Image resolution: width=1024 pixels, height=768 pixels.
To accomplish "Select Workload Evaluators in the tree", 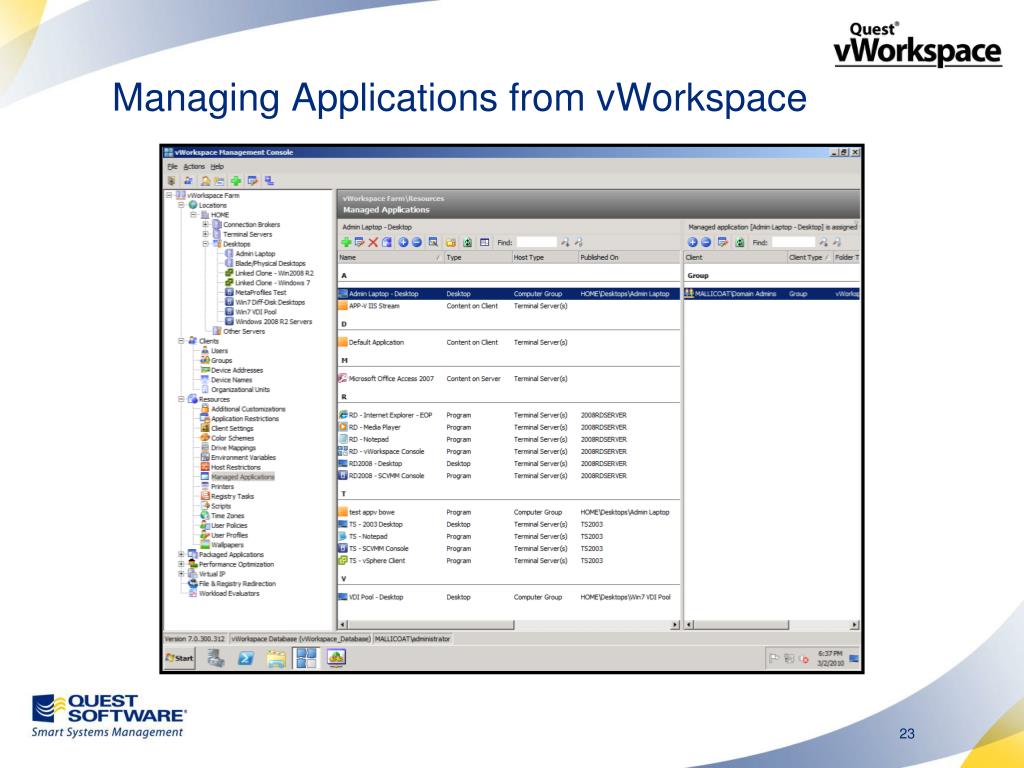I will click(229, 594).
